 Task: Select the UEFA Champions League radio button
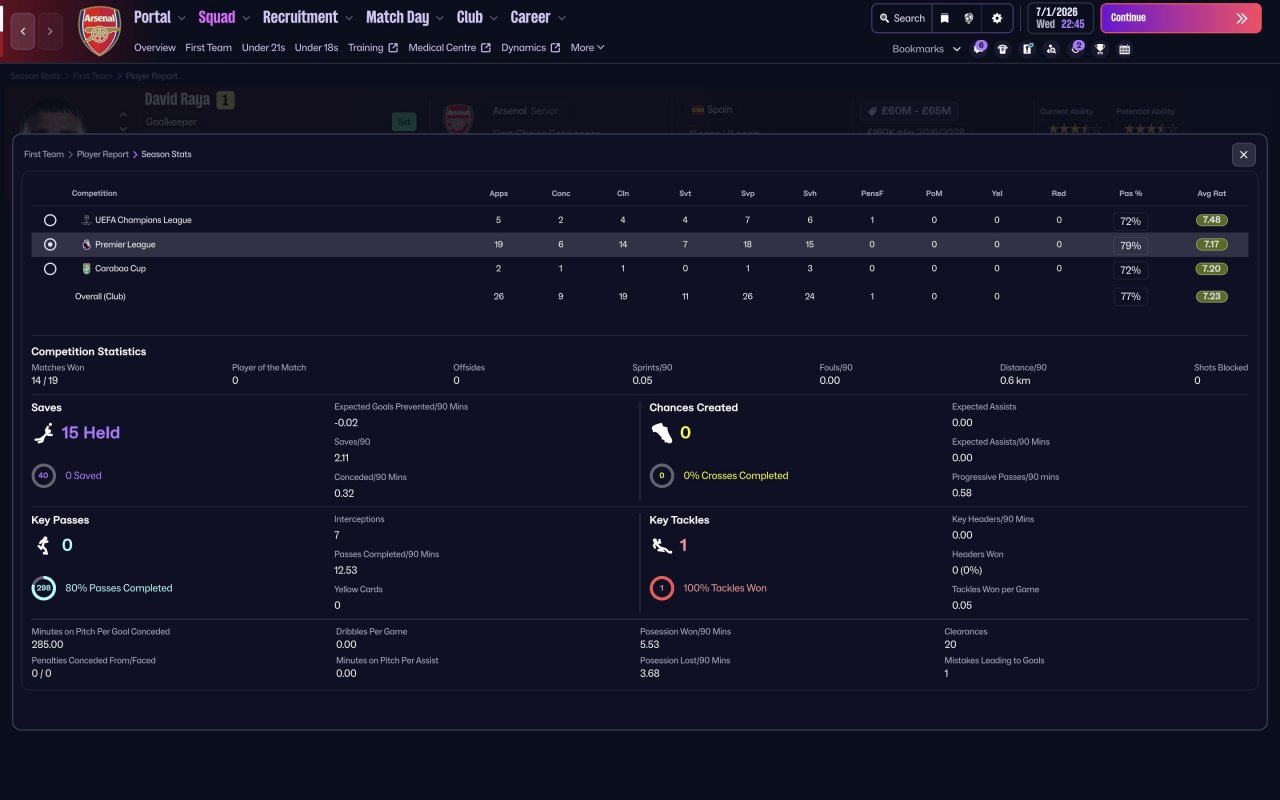pos(50,220)
